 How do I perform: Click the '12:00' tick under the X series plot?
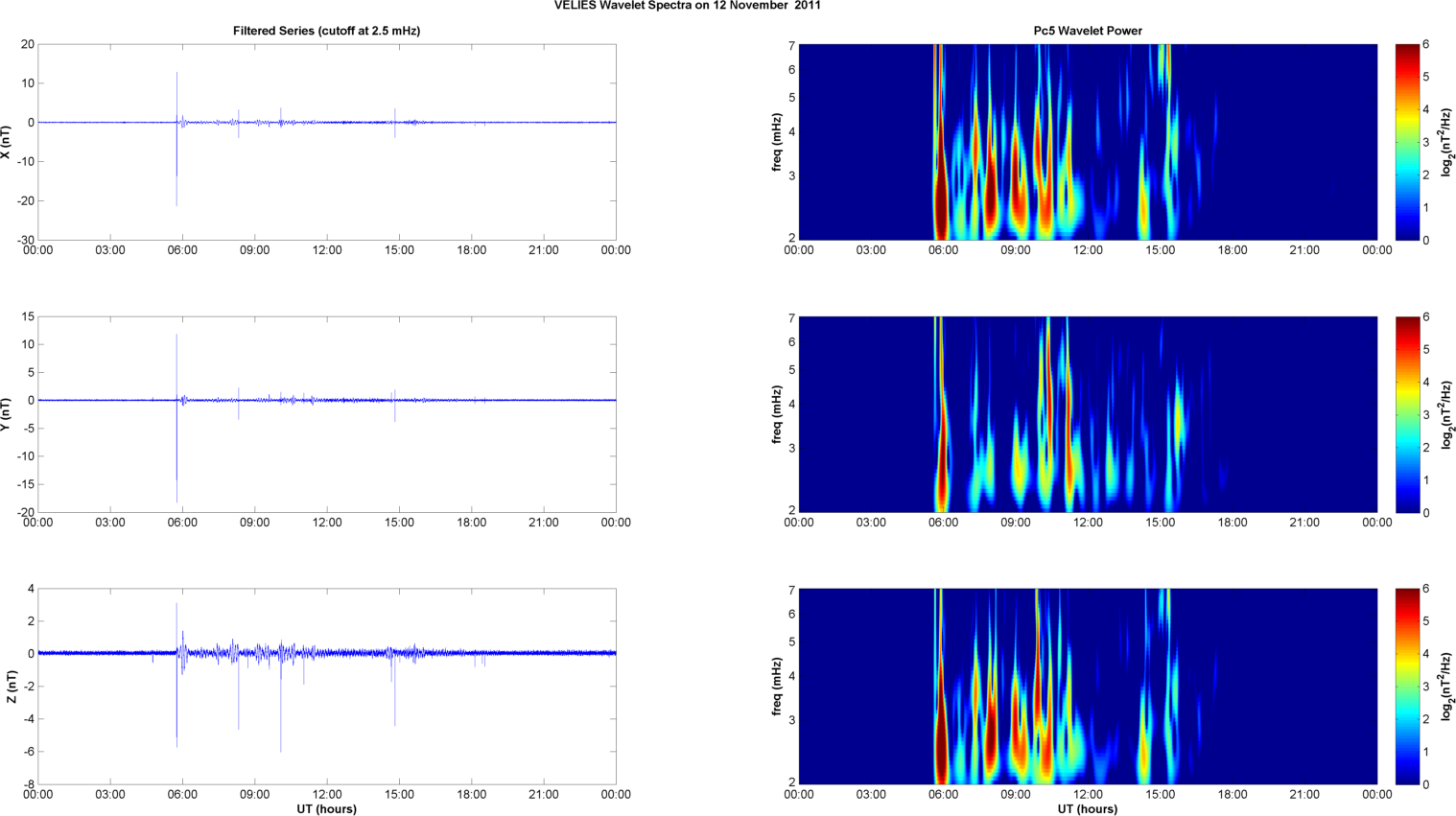click(327, 250)
